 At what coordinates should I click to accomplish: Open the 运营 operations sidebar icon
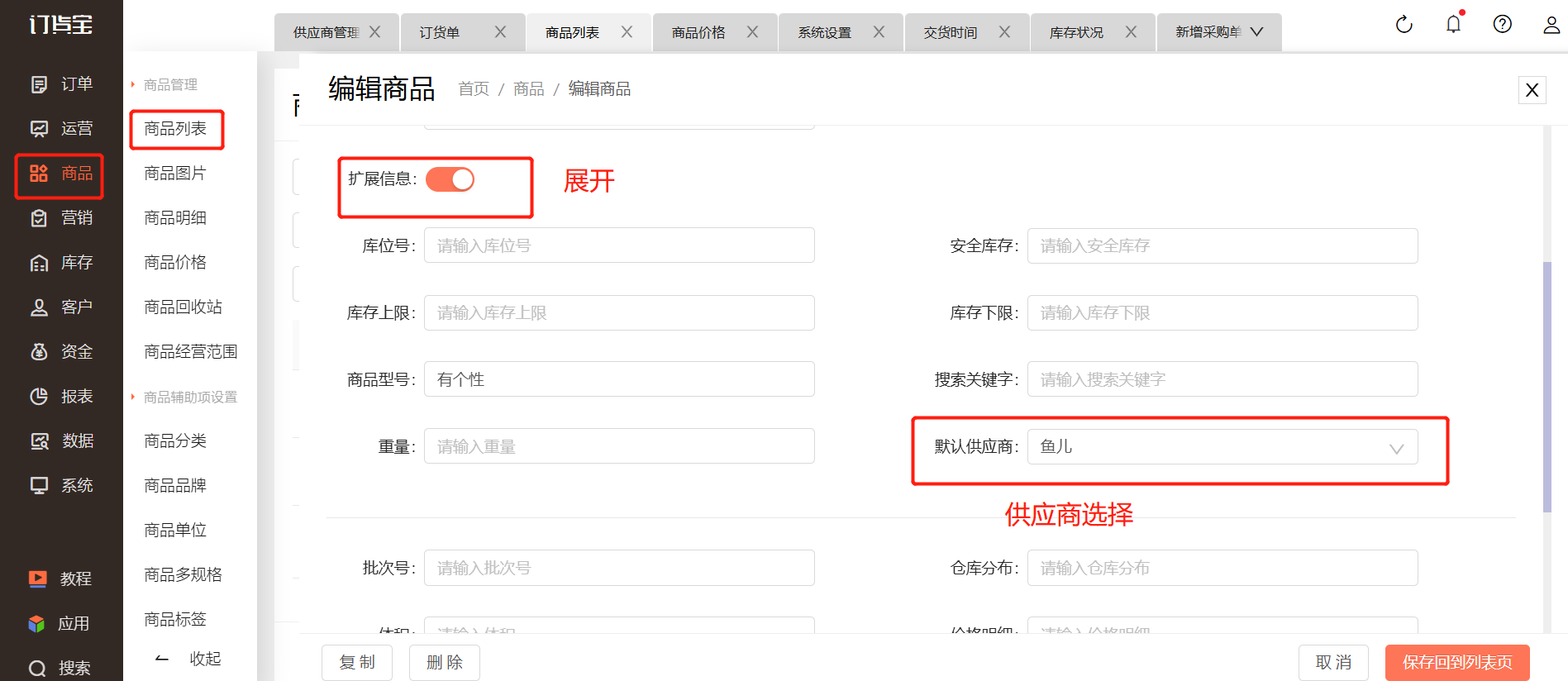point(39,129)
